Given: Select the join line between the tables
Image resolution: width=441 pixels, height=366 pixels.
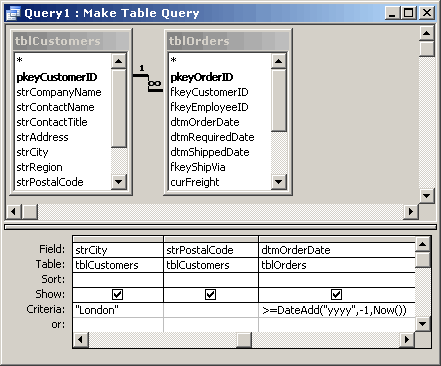Looking at the screenshot, I should 148,83.
